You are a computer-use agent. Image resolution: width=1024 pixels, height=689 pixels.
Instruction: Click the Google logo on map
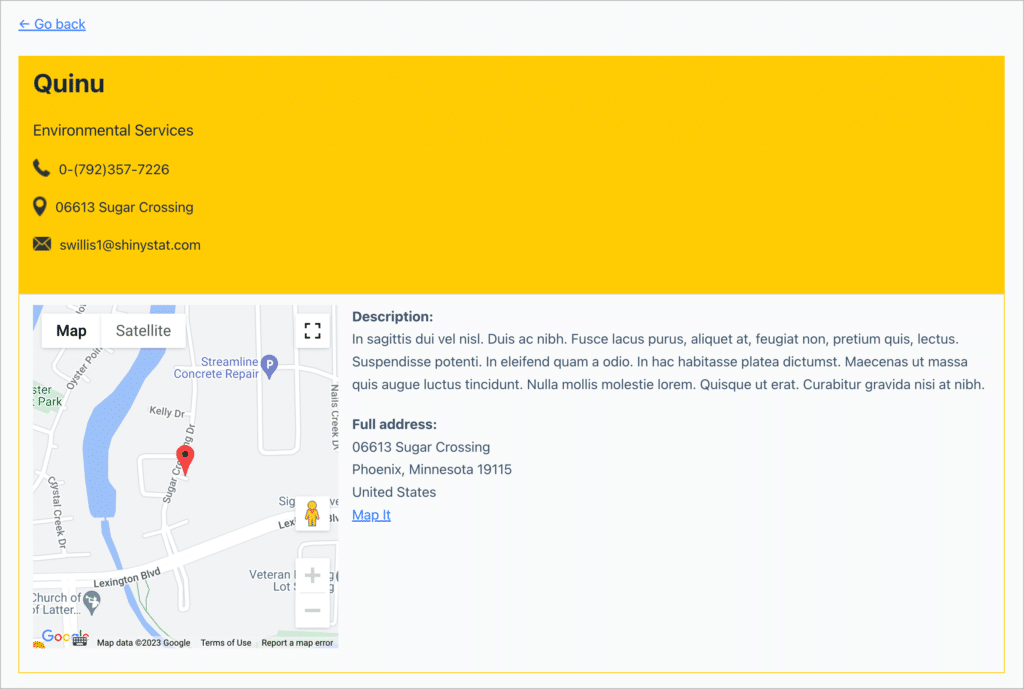pos(65,636)
